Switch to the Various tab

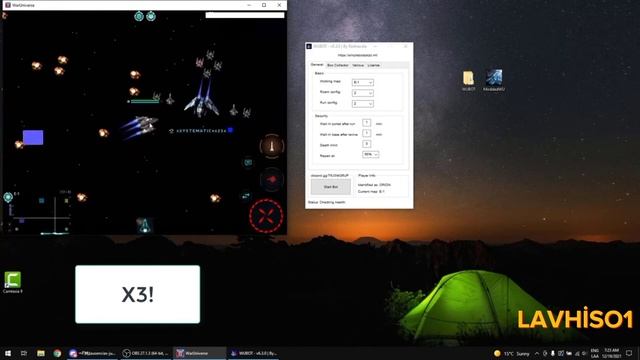(x=358, y=65)
